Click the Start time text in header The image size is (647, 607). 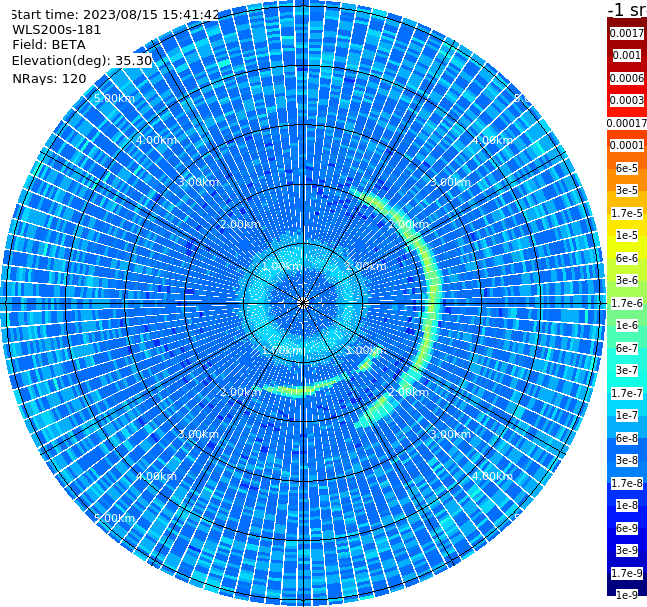pos(115,14)
